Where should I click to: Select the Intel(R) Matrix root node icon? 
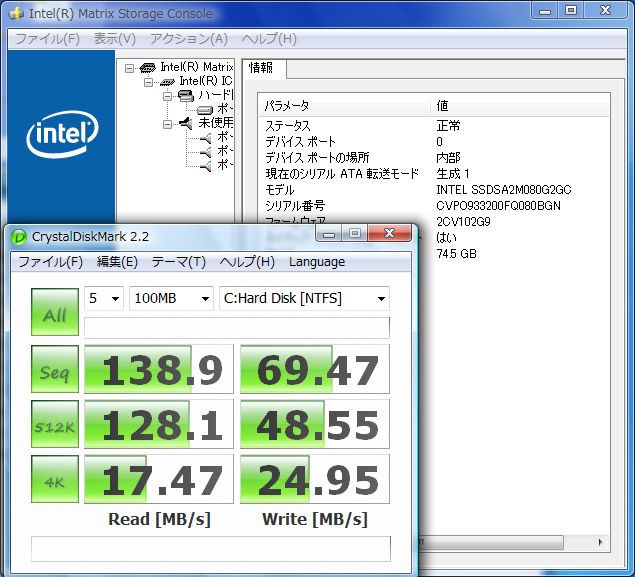click(147, 68)
